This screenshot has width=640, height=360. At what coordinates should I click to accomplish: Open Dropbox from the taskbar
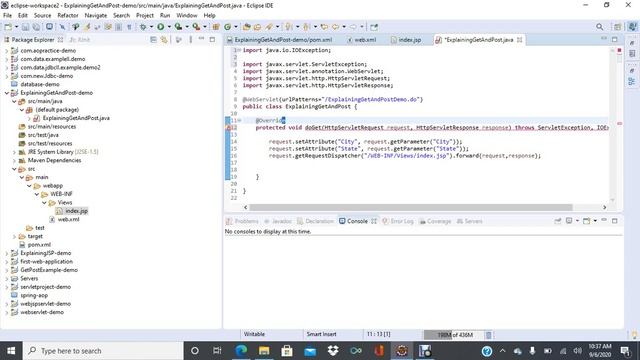(x=333, y=351)
